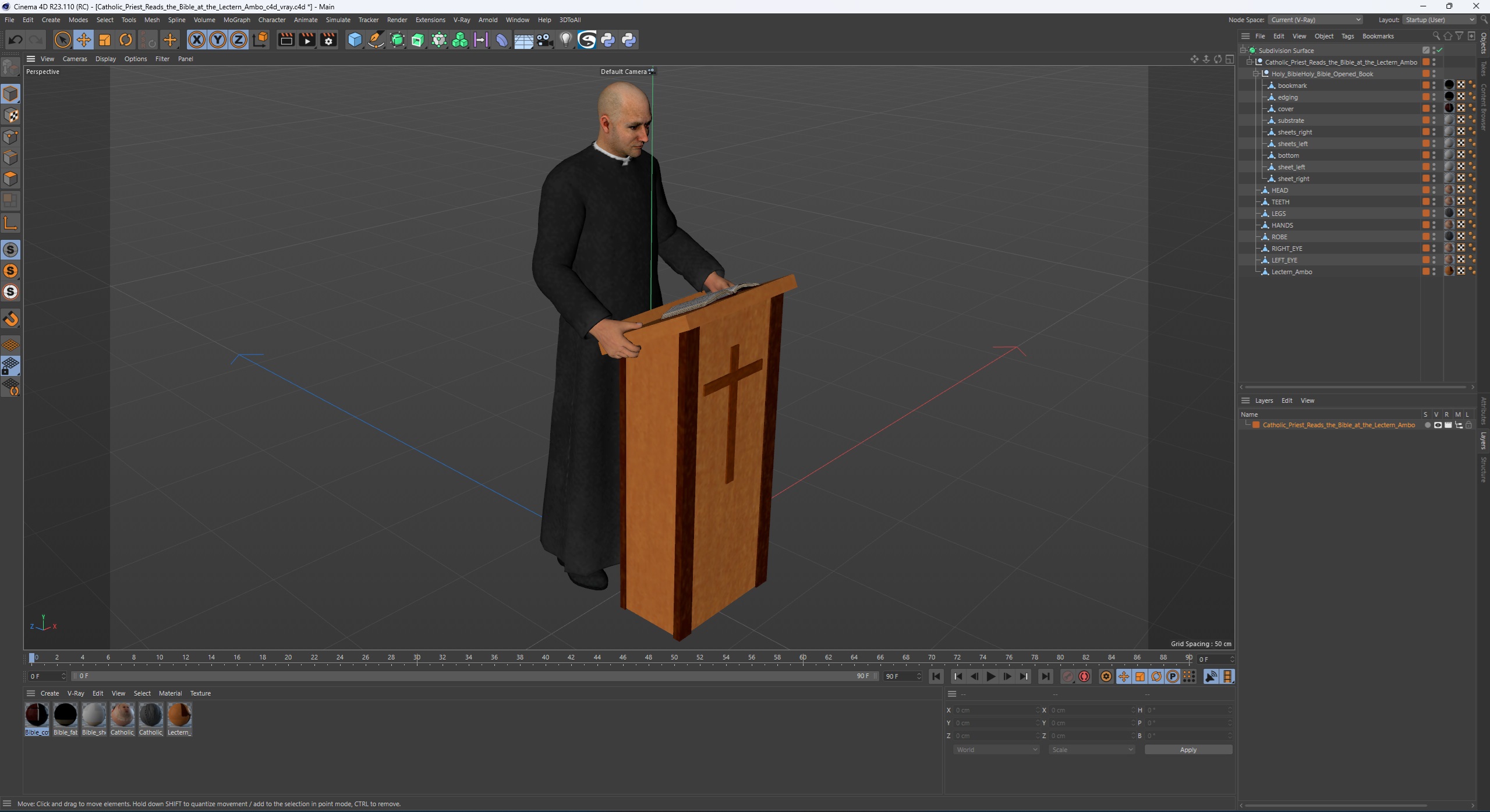
Task: Enable Texture mode in left sidebar
Action: coord(10,115)
